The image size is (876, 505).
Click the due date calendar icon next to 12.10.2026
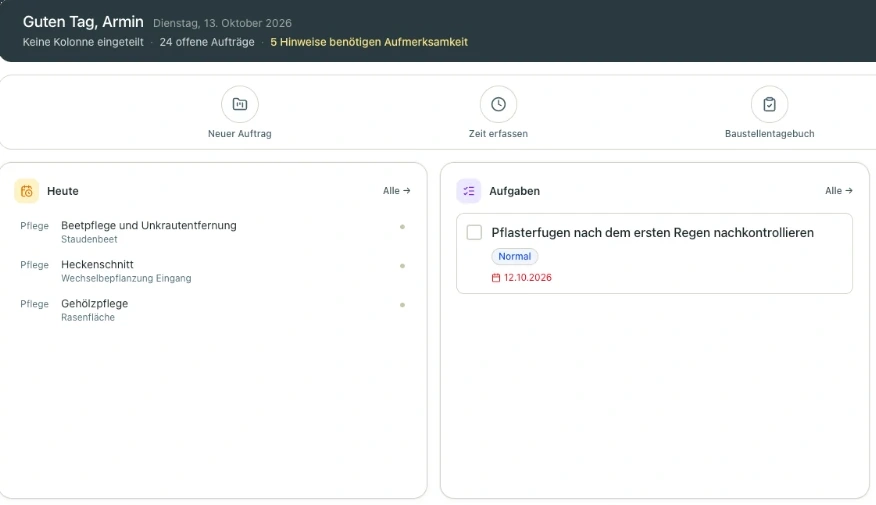tap(496, 278)
